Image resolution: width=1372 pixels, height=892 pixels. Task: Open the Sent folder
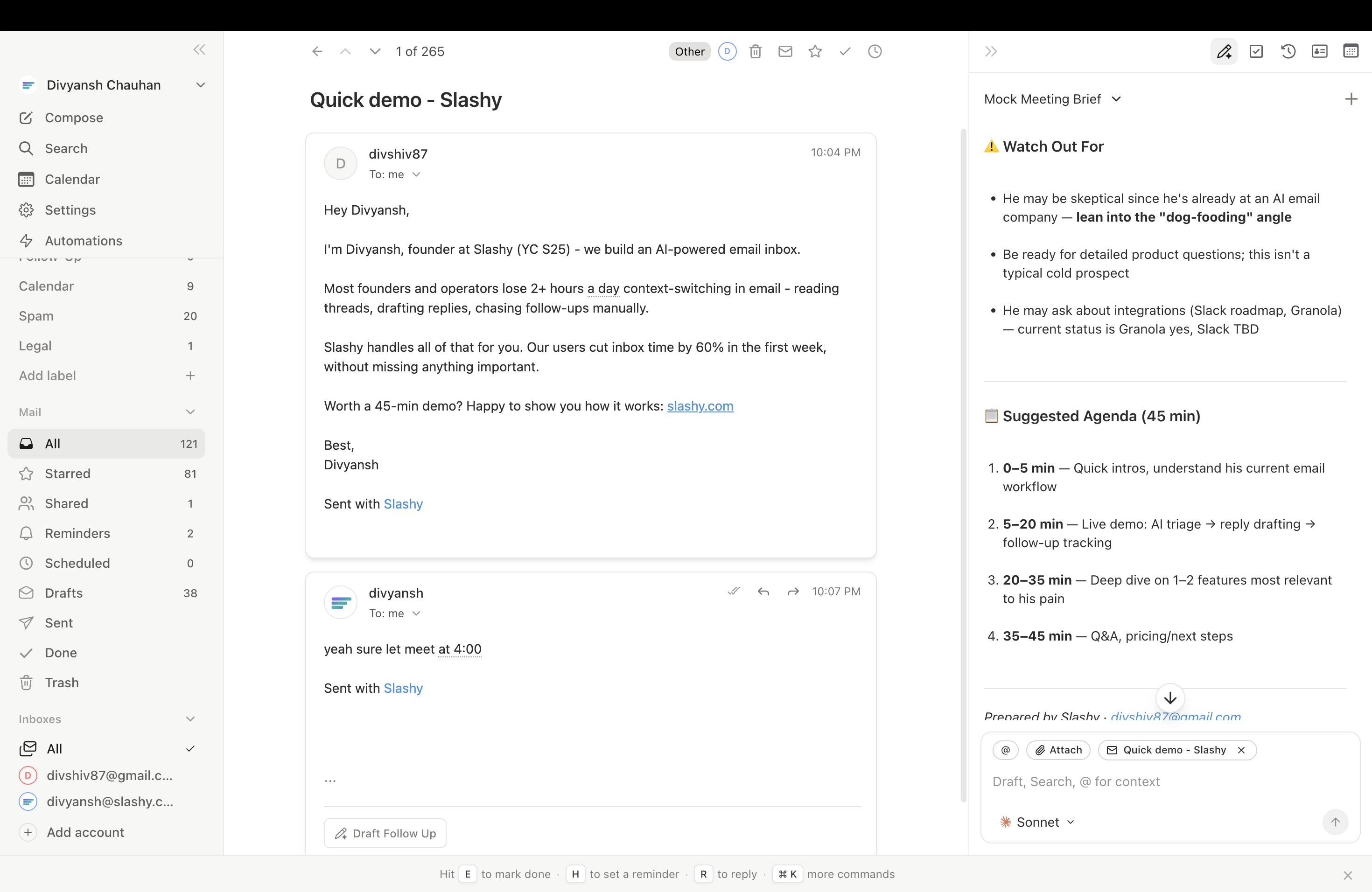(107, 623)
